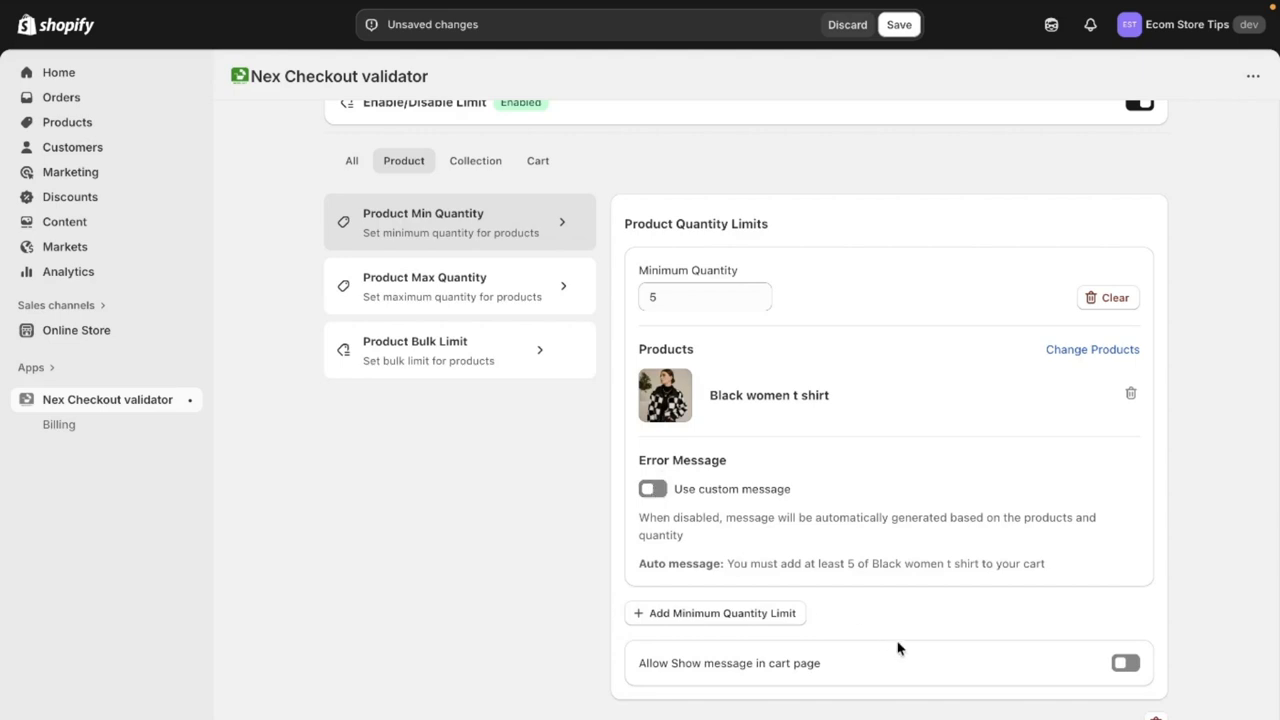Viewport: 1280px width, 720px height.
Task: Select the Product tab
Action: [x=404, y=161]
